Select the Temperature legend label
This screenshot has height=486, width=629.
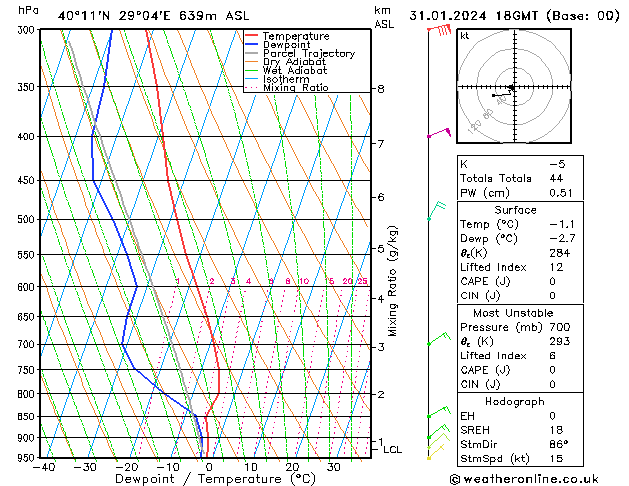296,36
